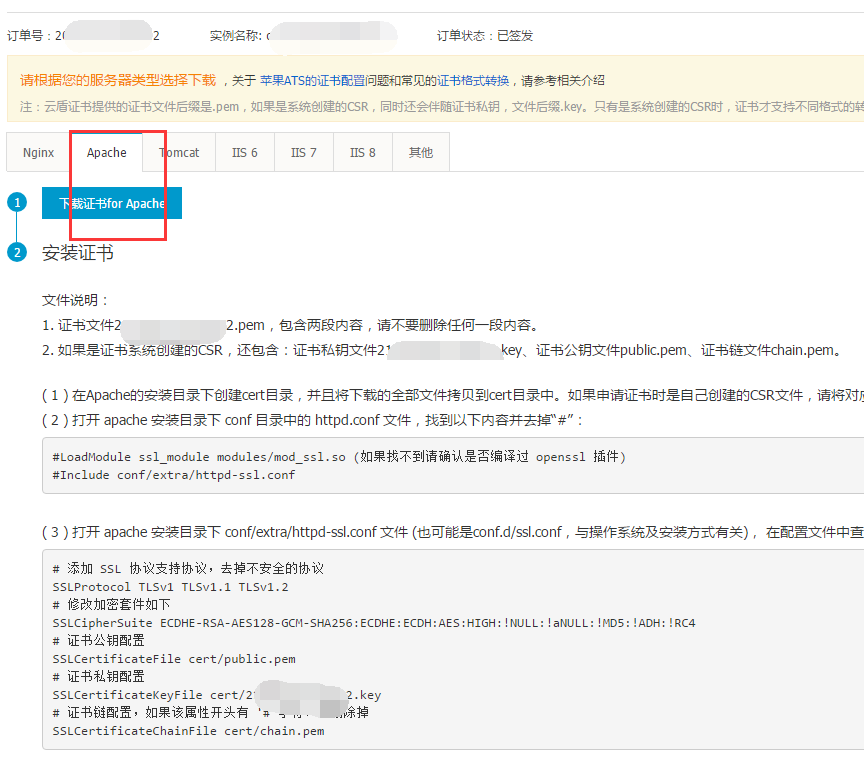Open the 证书格式转换 link
The height and width of the screenshot is (771, 864).
[x=473, y=81]
